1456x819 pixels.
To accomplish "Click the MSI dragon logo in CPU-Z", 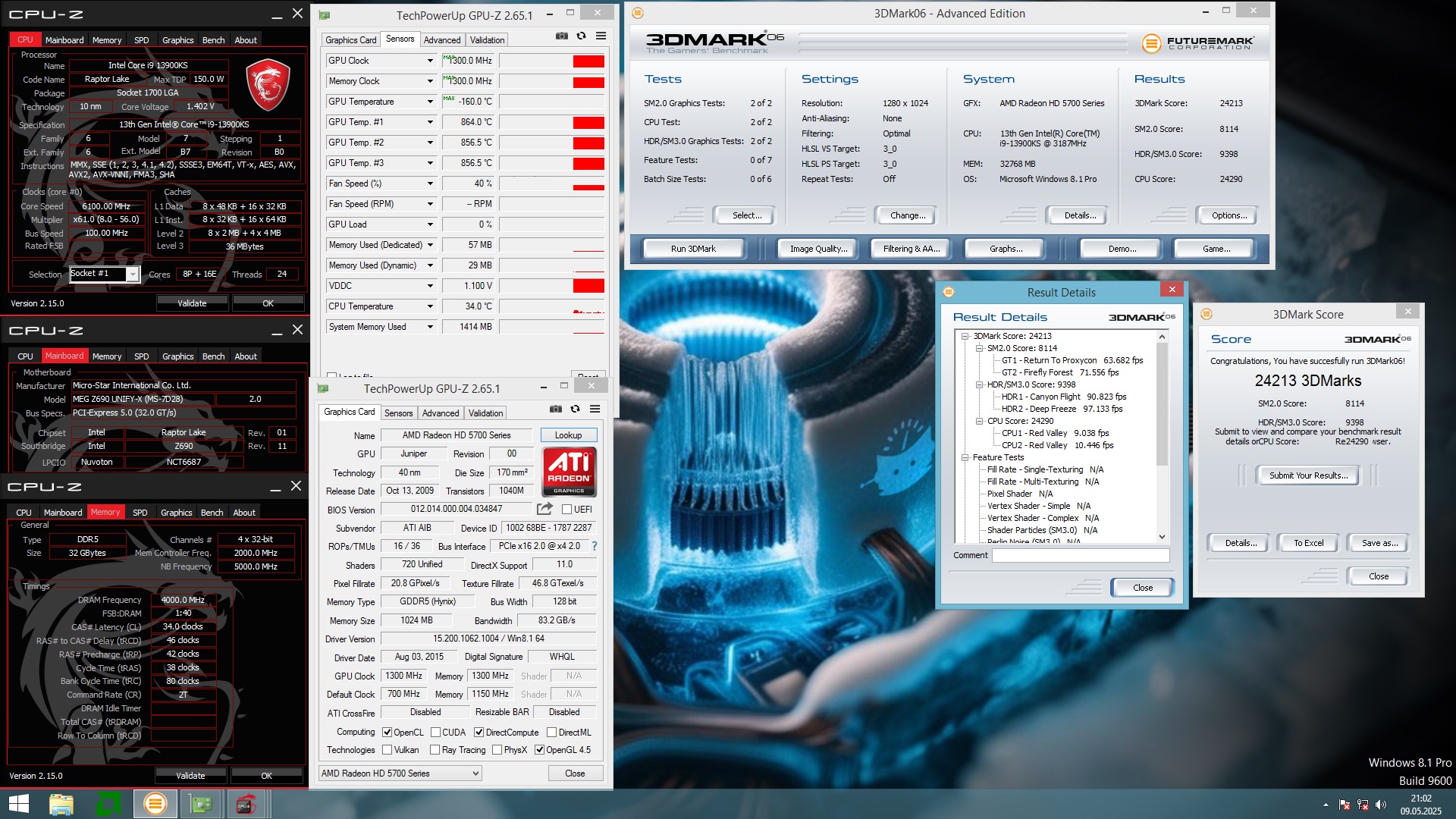I will click(267, 85).
